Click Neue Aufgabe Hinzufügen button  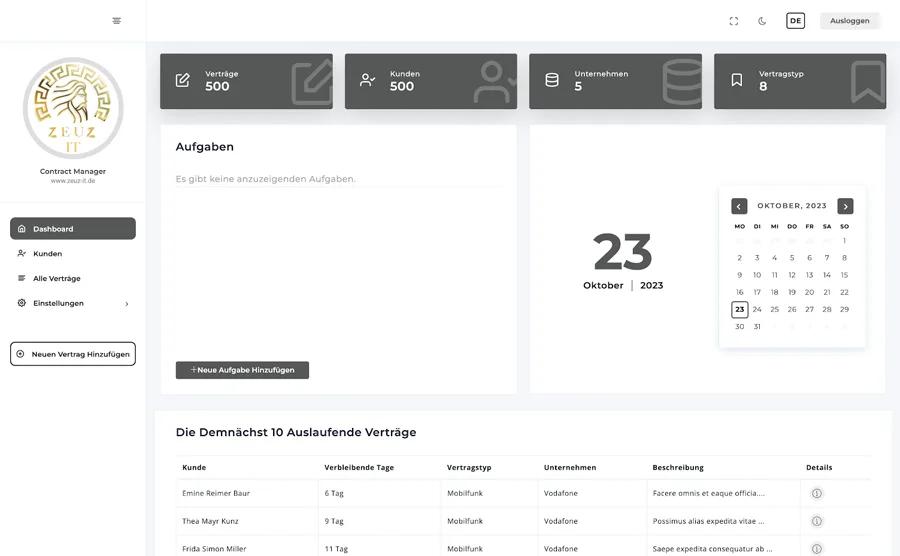242,370
